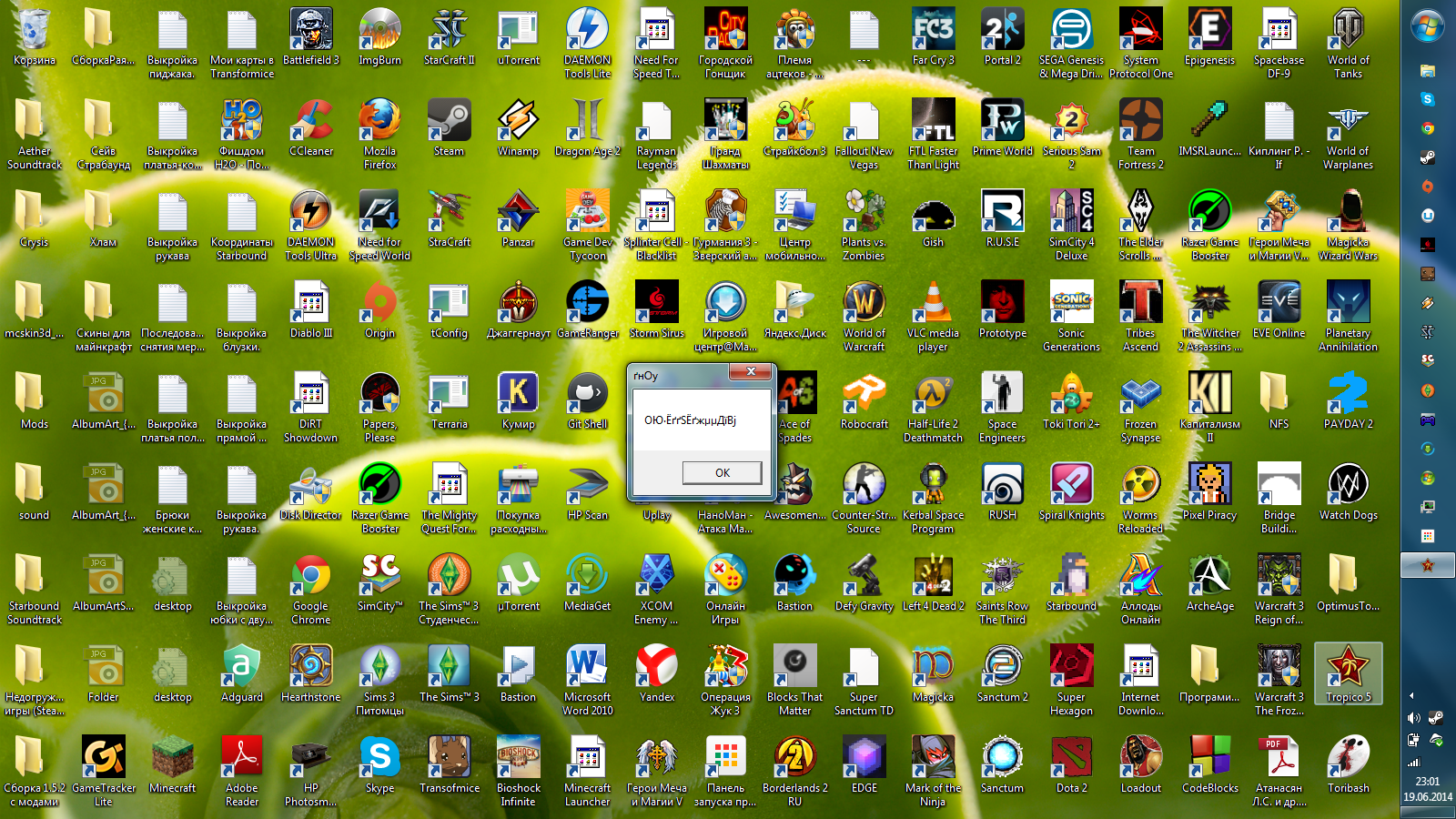Select the highlighted Tropico 5 icon

point(1349,675)
